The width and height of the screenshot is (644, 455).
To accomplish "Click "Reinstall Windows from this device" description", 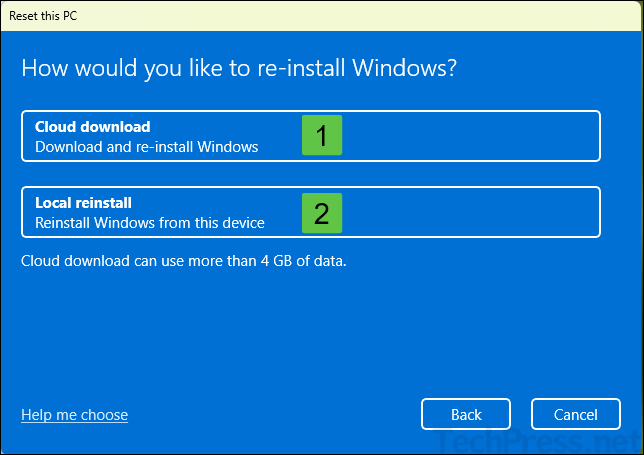I will tap(150, 222).
